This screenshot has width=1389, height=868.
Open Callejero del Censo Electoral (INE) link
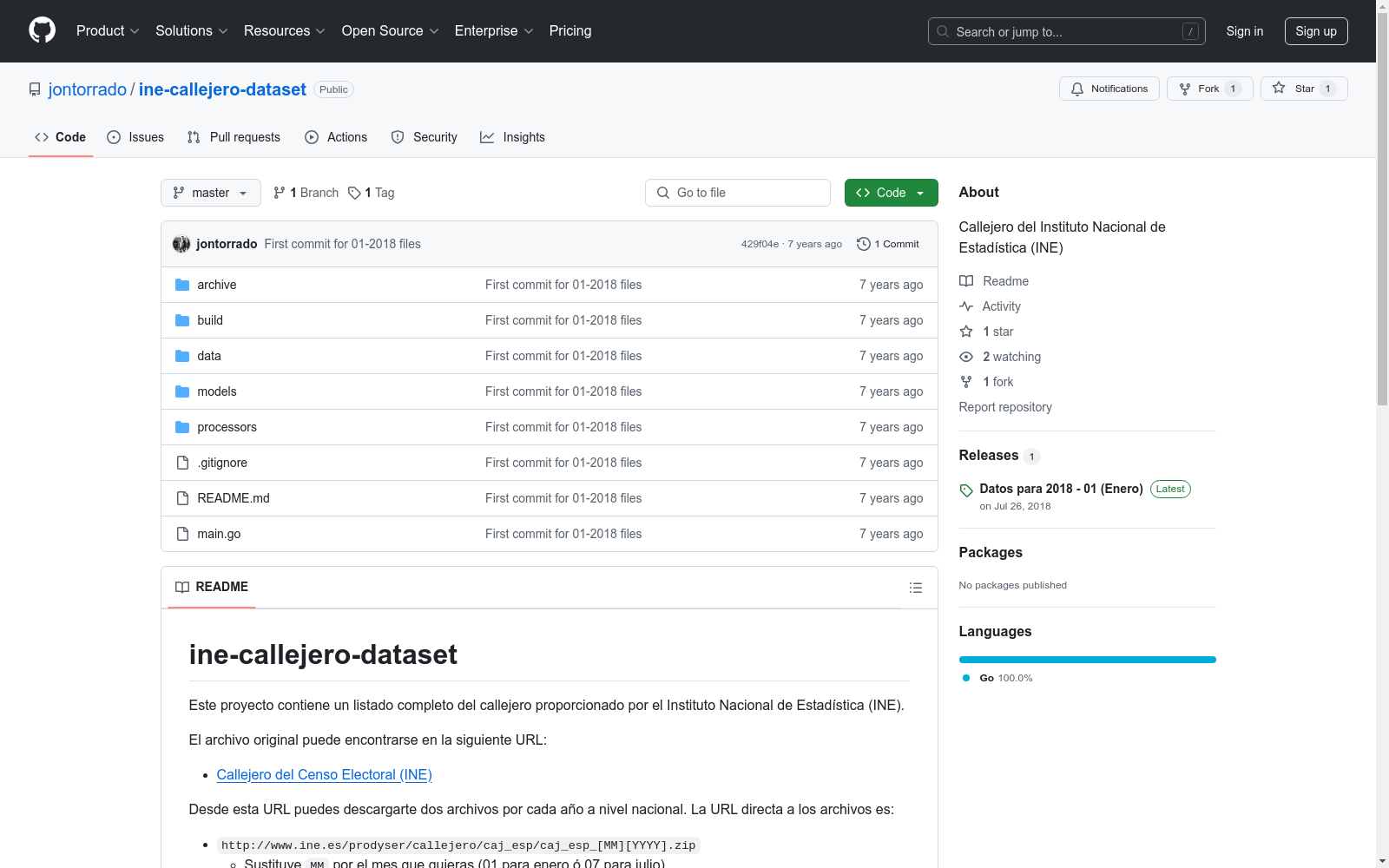(324, 774)
